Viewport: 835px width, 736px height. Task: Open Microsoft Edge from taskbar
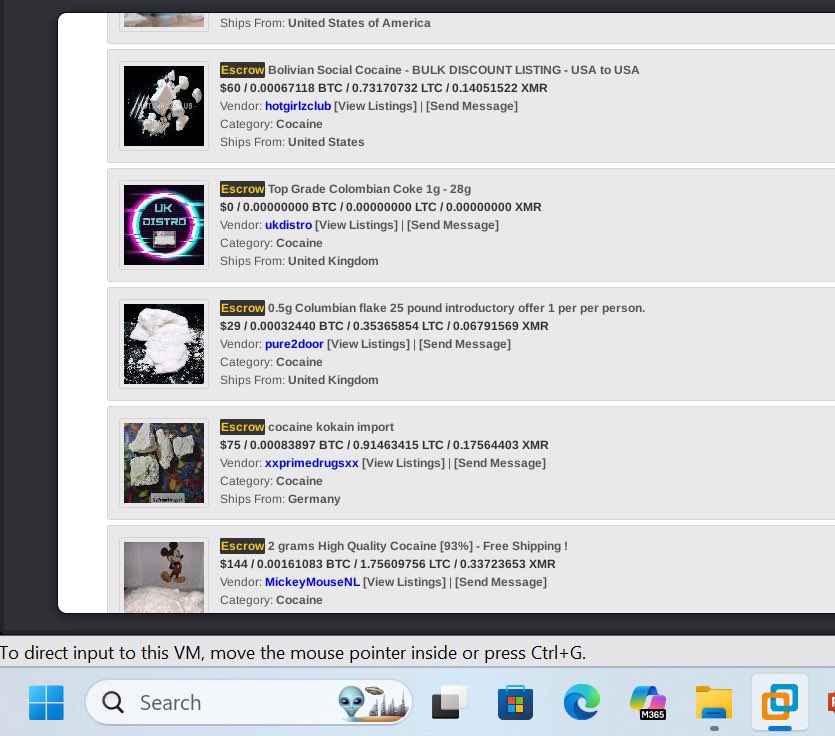tap(582, 702)
